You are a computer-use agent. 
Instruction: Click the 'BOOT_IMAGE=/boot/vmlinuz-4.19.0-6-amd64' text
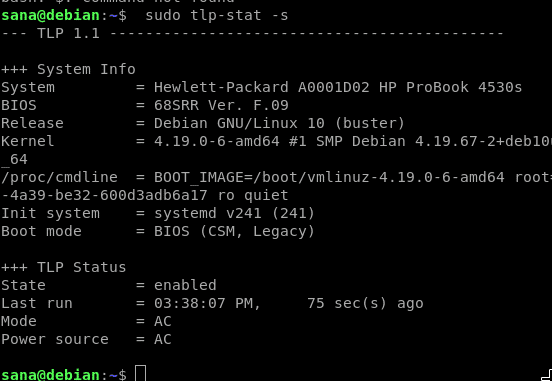coord(329,177)
